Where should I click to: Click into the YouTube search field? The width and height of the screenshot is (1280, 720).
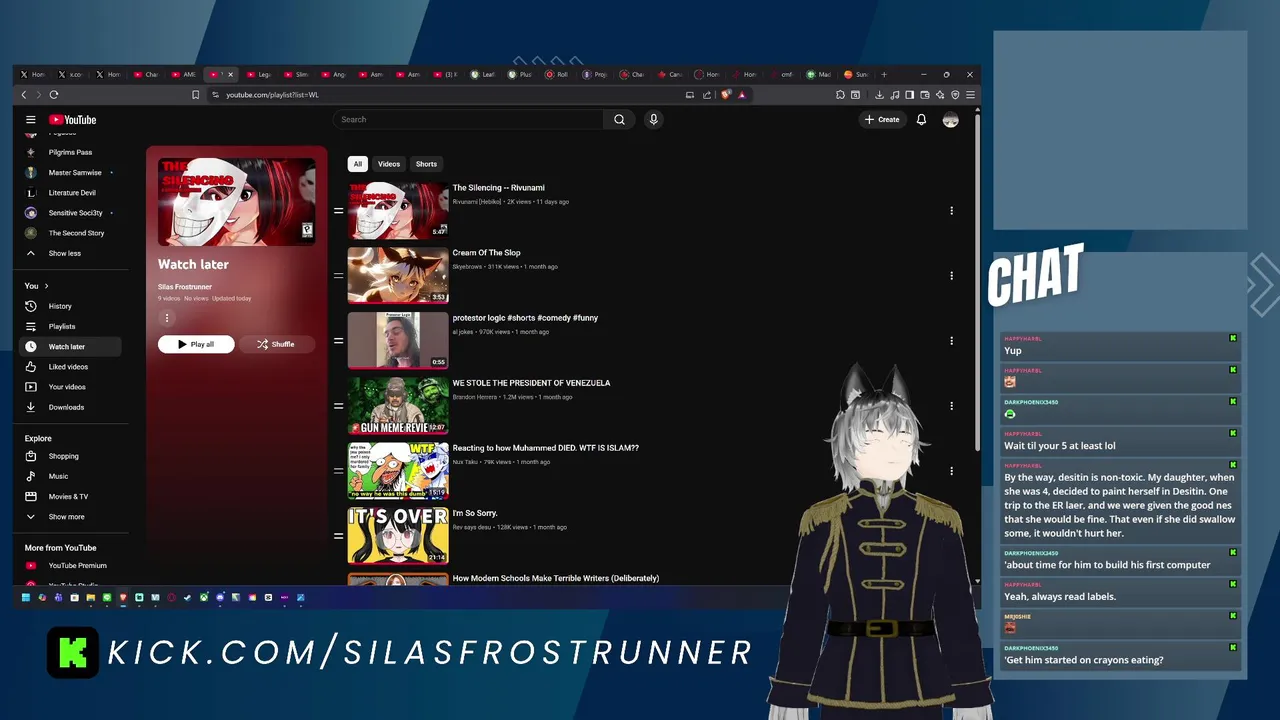(x=468, y=119)
